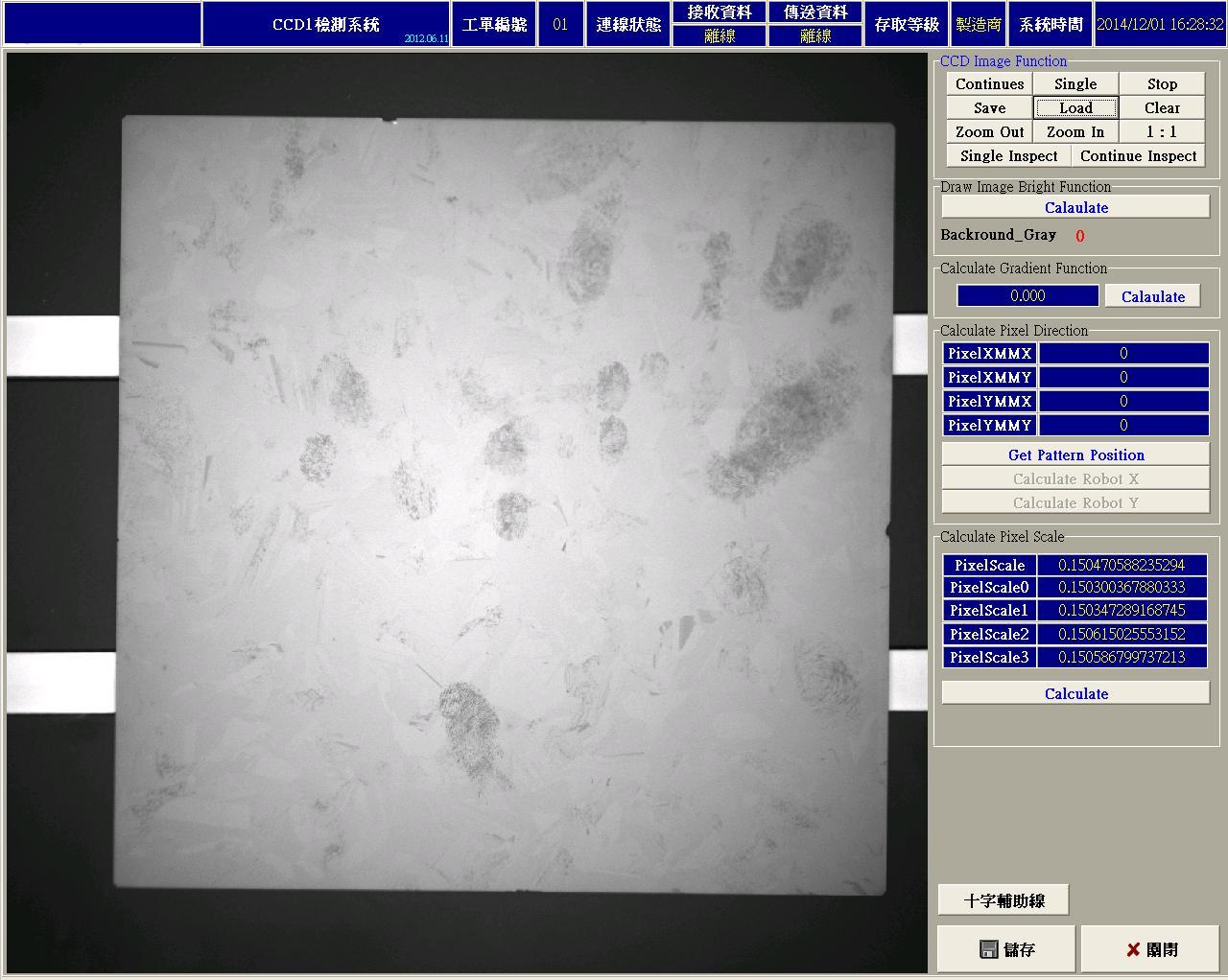The width and height of the screenshot is (1228, 980).
Task: Save the current CCD image
Action: (x=989, y=108)
